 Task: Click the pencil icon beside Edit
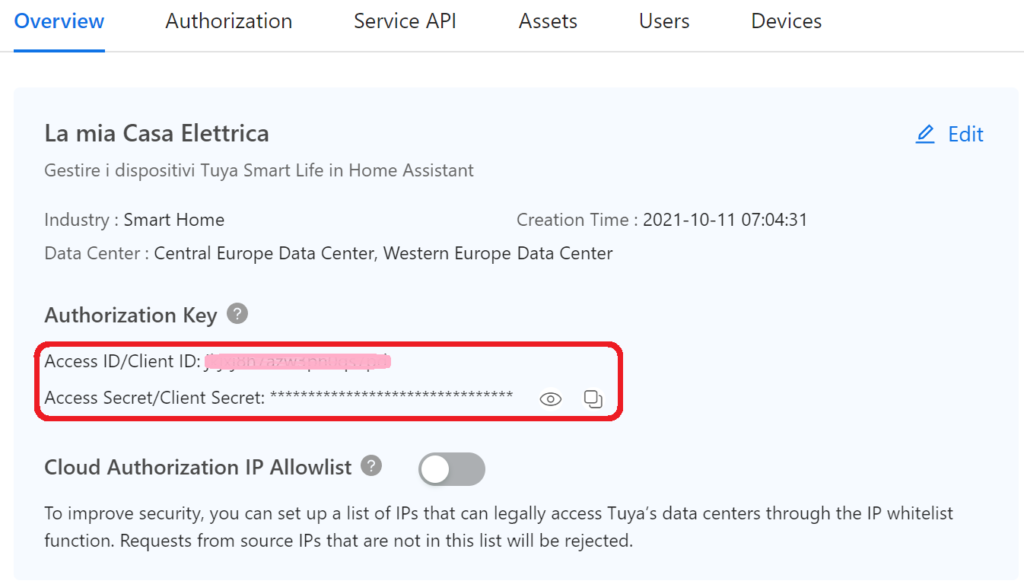coord(925,134)
